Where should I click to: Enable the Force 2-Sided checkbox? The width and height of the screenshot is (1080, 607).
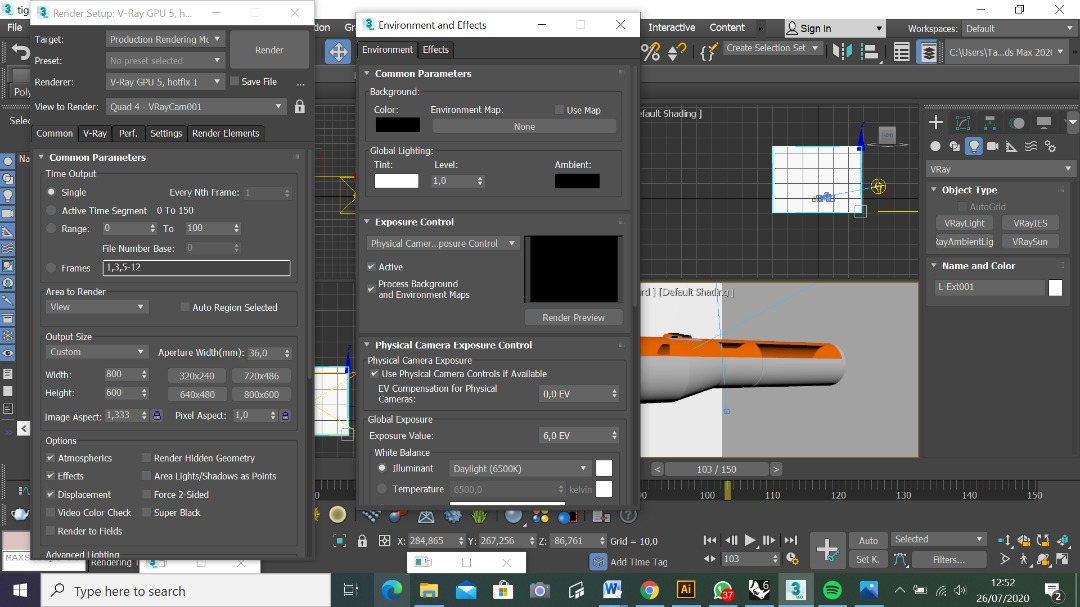tap(146, 494)
